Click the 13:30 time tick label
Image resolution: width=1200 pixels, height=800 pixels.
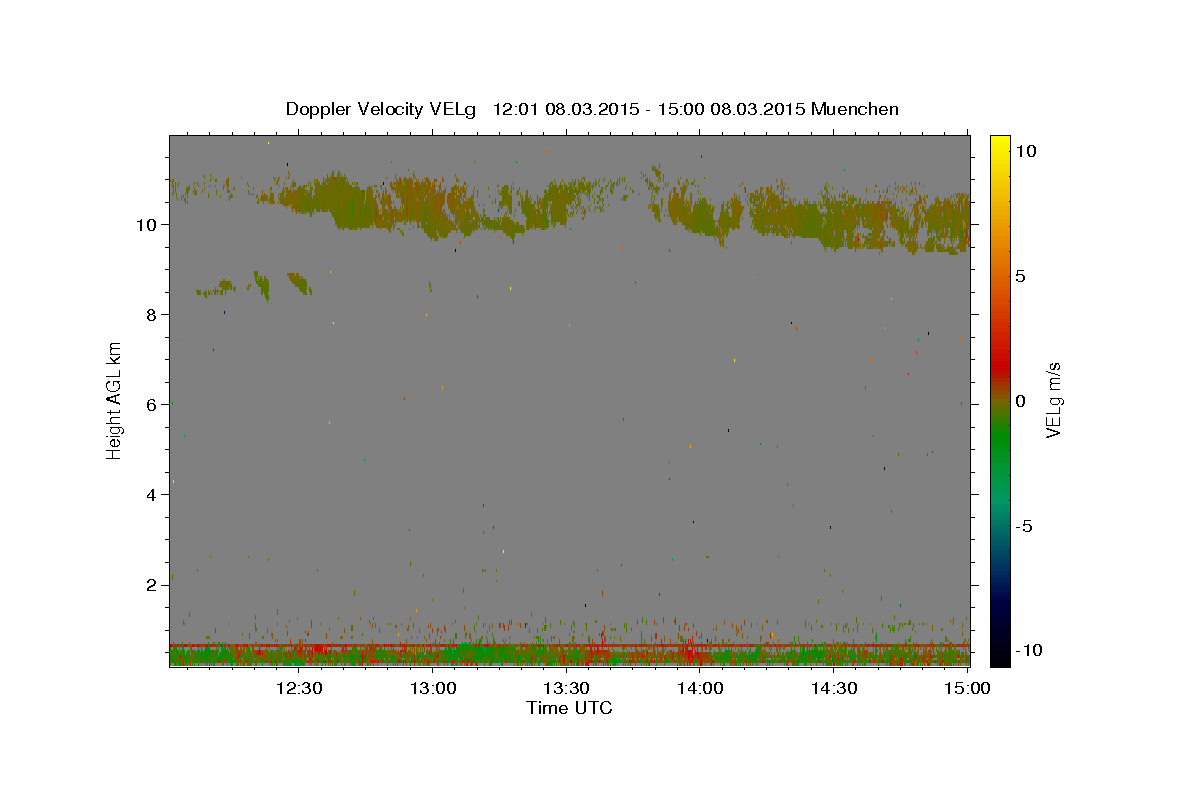point(566,688)
